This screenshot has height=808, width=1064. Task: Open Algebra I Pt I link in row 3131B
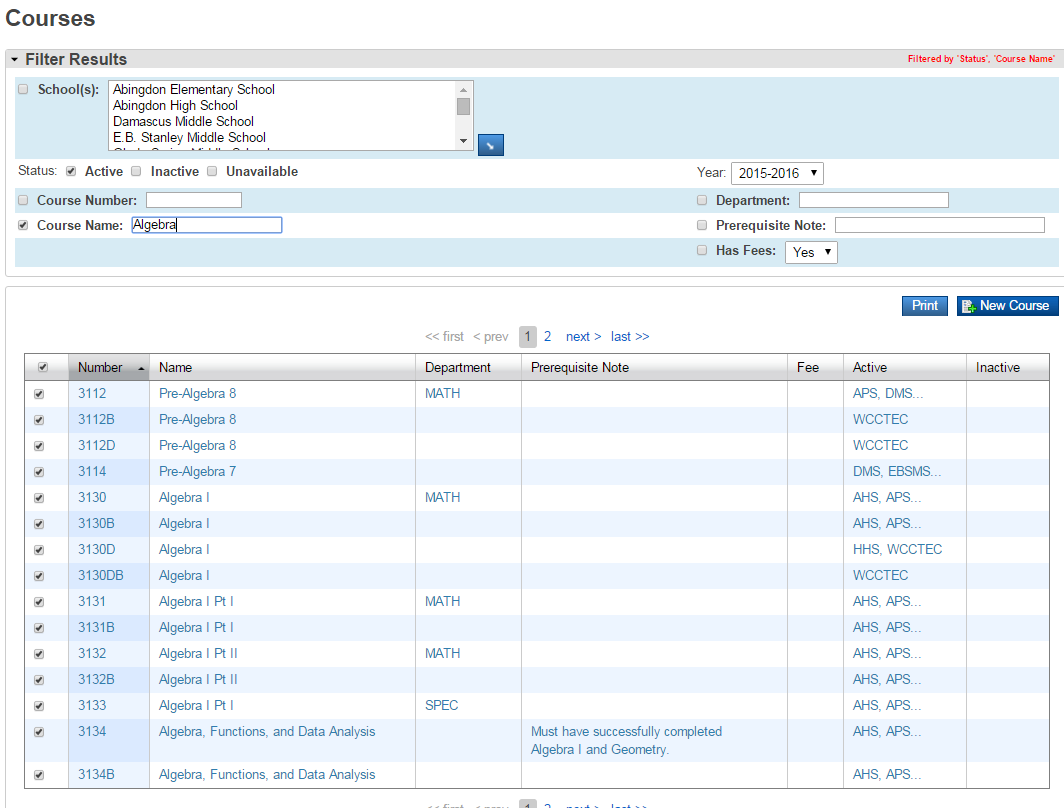196,628
